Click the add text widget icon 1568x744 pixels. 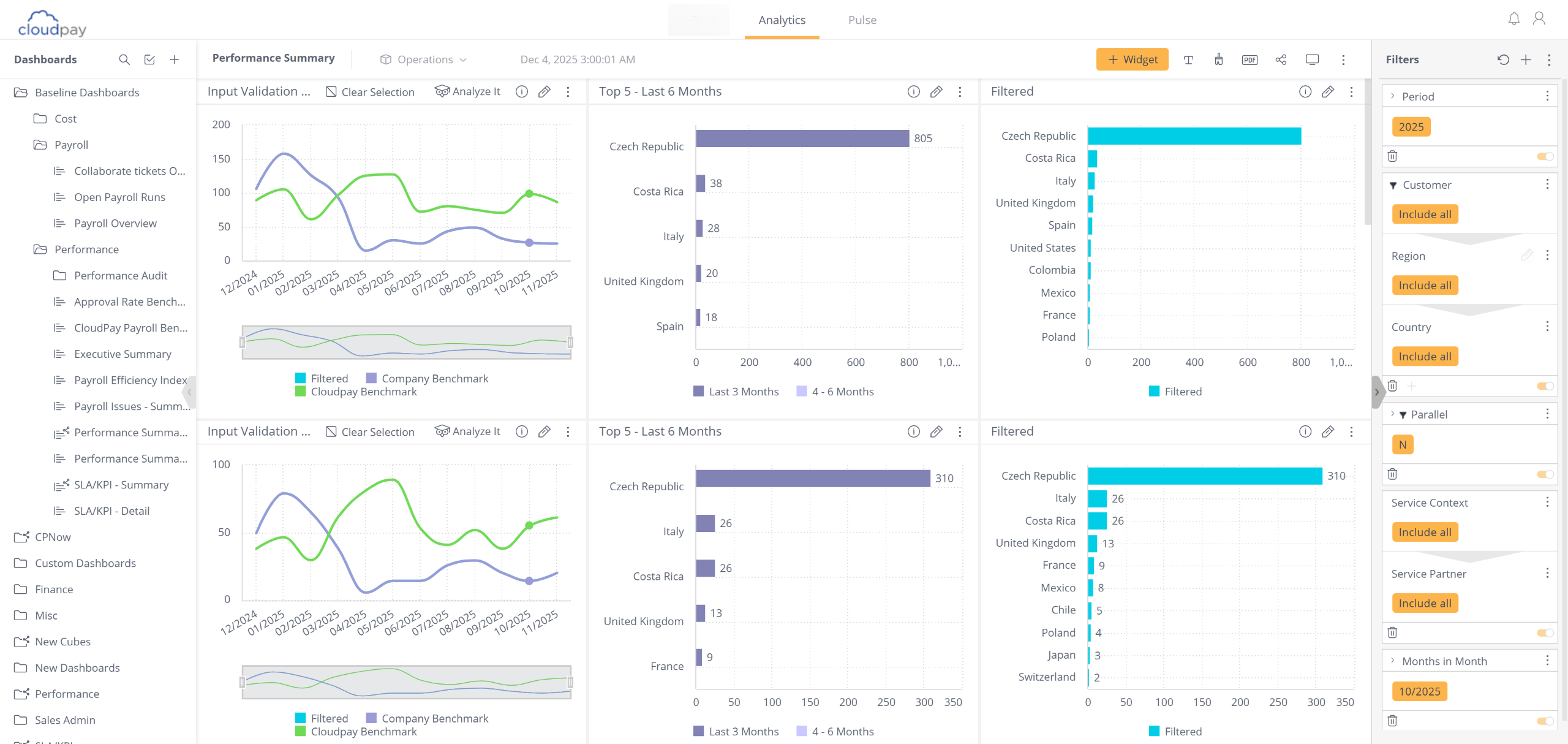click(x=1188, y=59)
